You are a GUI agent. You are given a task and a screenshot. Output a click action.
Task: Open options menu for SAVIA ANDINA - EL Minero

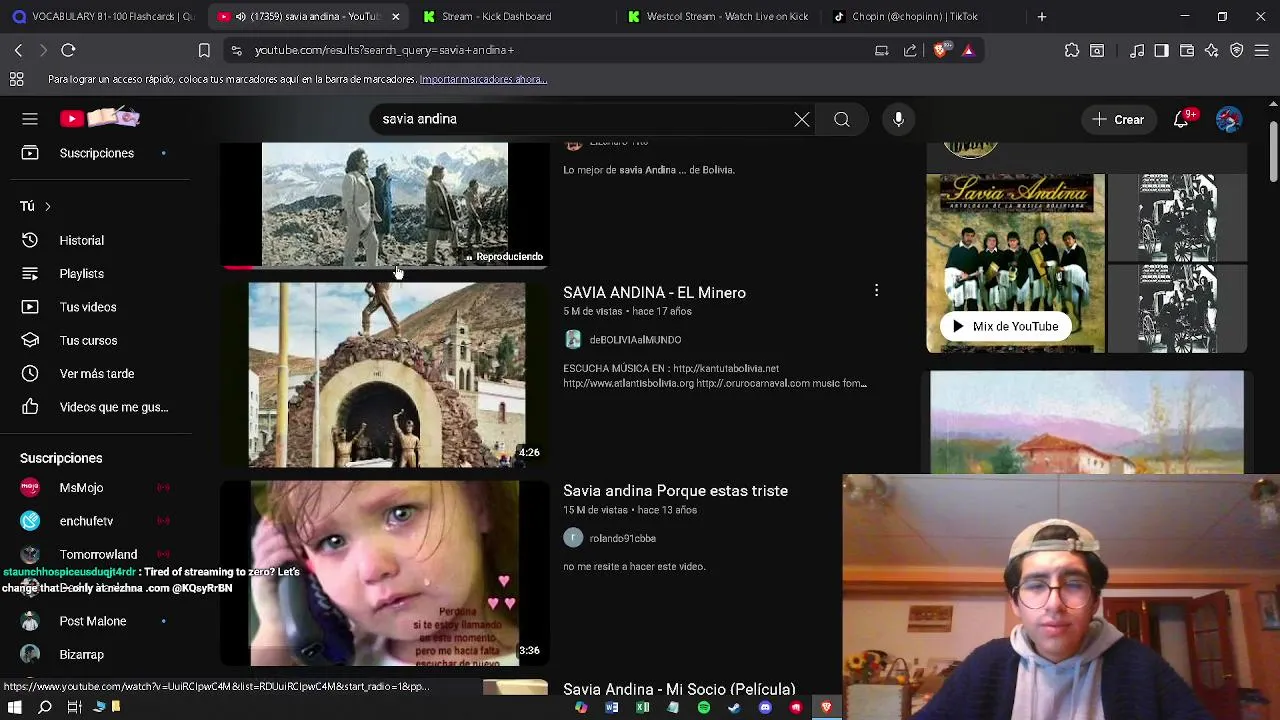pyautogui.click(x=876, y=291)
